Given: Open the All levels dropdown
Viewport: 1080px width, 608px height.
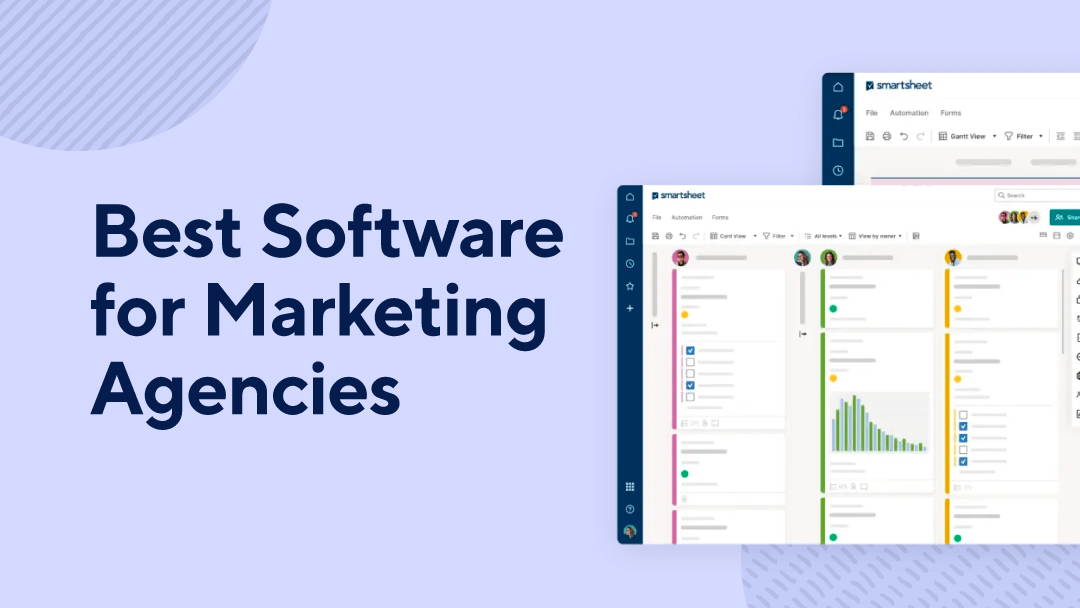Looking at the screenshot, I should (x=823, y=236).
